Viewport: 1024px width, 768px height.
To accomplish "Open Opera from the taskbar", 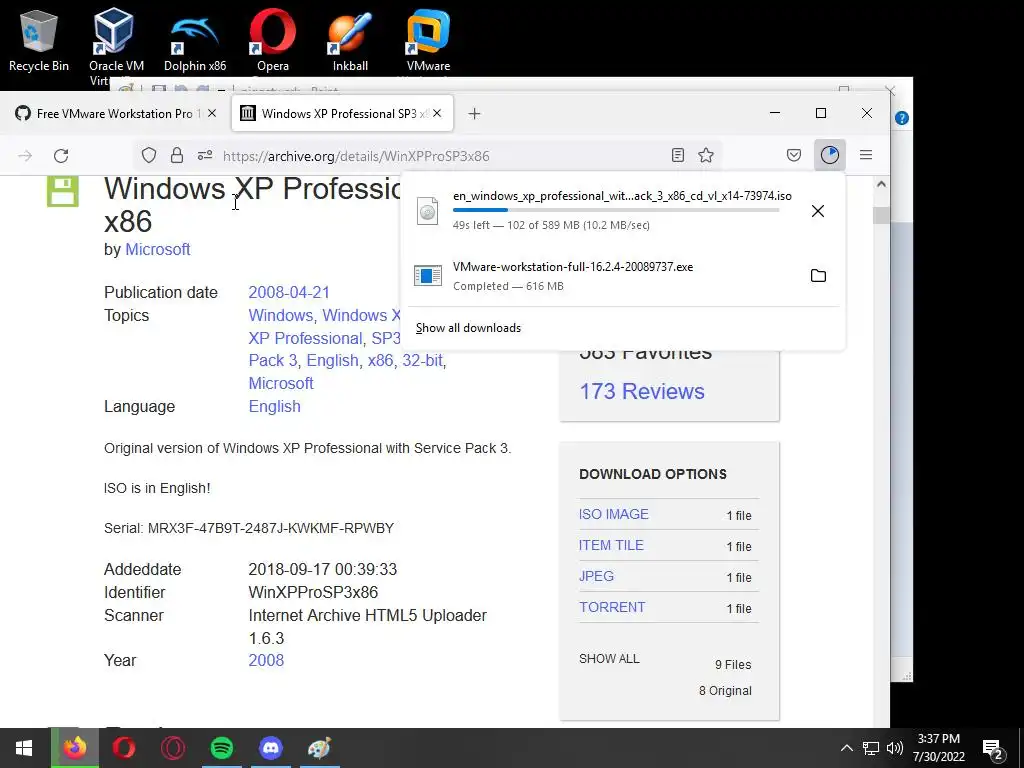I will (124, 748).
